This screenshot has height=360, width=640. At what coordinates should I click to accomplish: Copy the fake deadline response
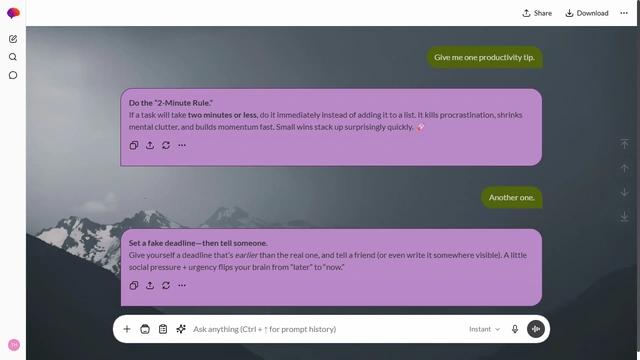click(x=134, y=285)
